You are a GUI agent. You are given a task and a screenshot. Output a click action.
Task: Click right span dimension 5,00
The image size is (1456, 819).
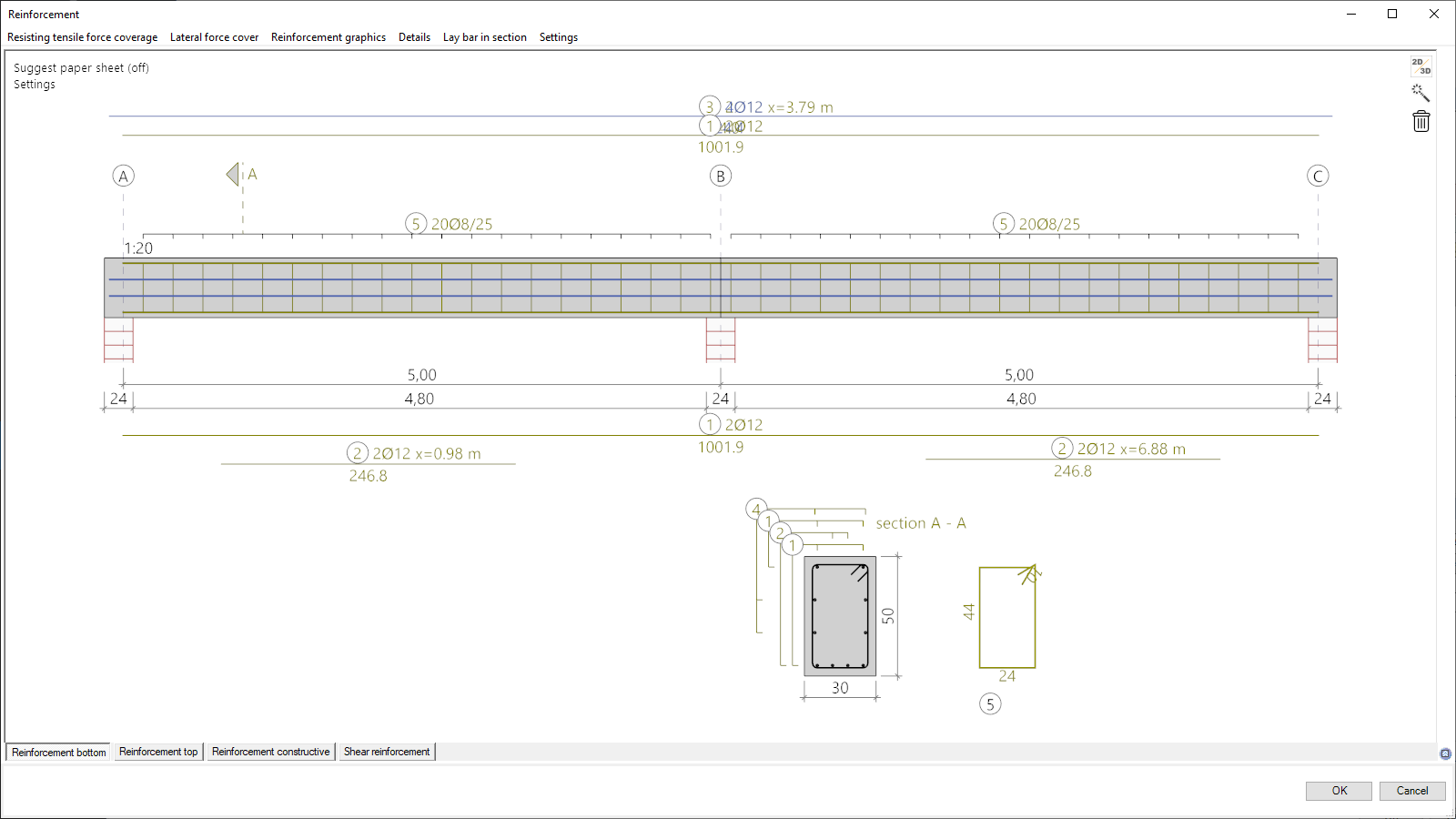click(x=1019, y=375)
